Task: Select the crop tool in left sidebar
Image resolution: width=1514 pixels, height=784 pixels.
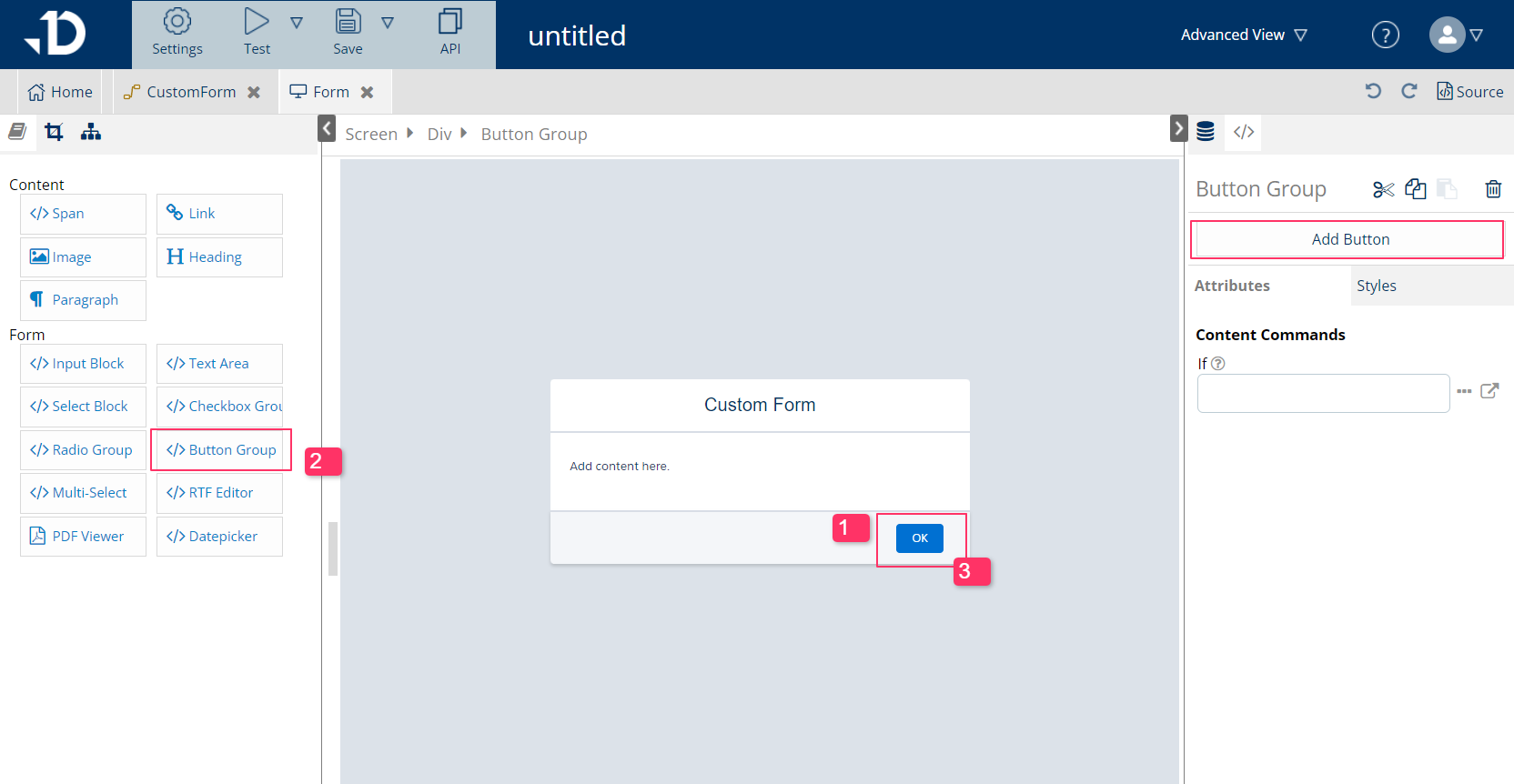Action: tap(54, 131)
